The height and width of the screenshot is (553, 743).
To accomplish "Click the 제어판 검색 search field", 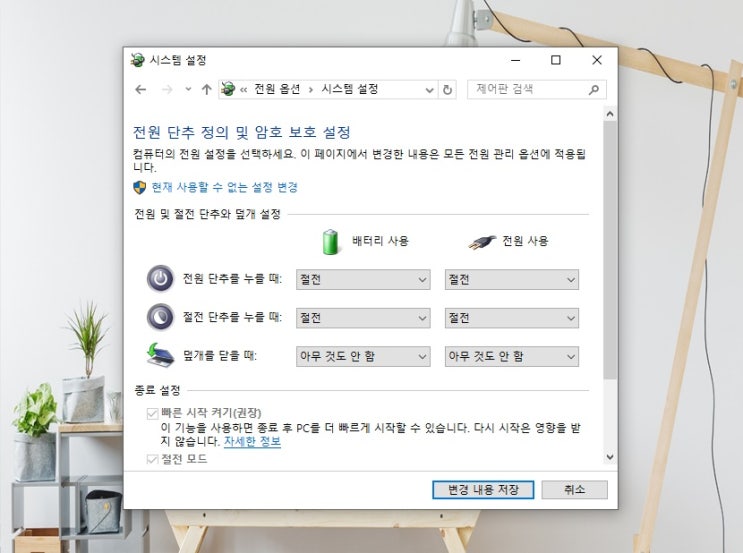I will (x=536, y=89).
